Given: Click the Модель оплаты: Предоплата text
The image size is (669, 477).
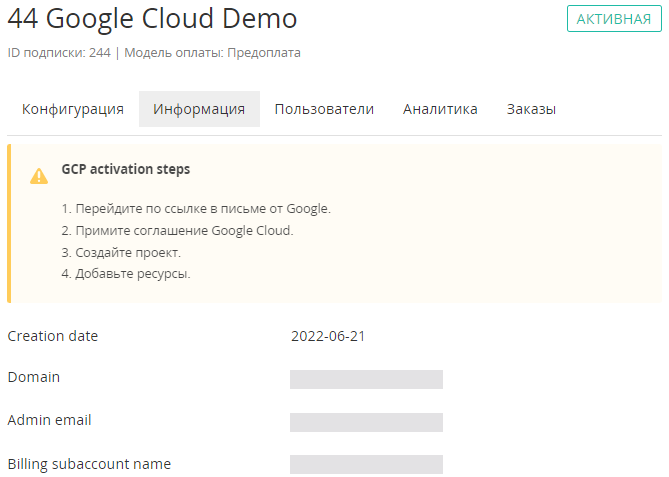Looking at the screenshot, I should pos(212,53).
